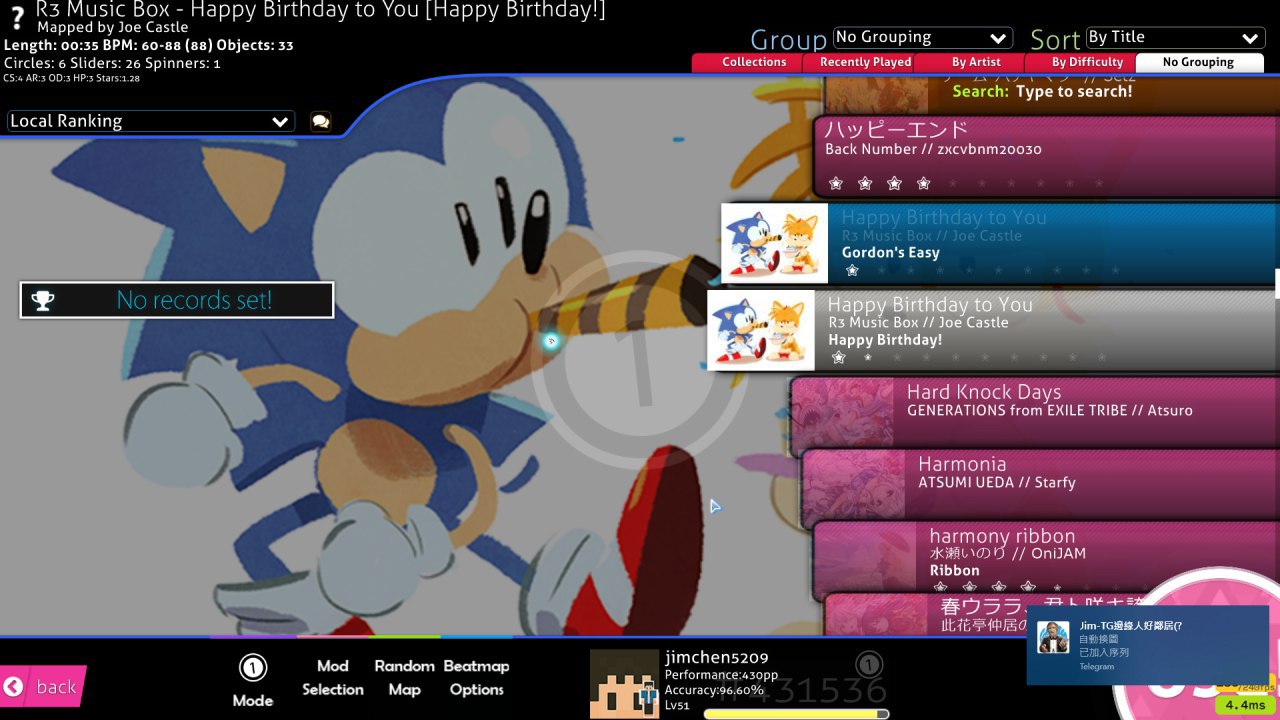Click the sender avatar in the Telegram notification
The width and height of the screenshot is (1280, 720).
pos(1052,637)
